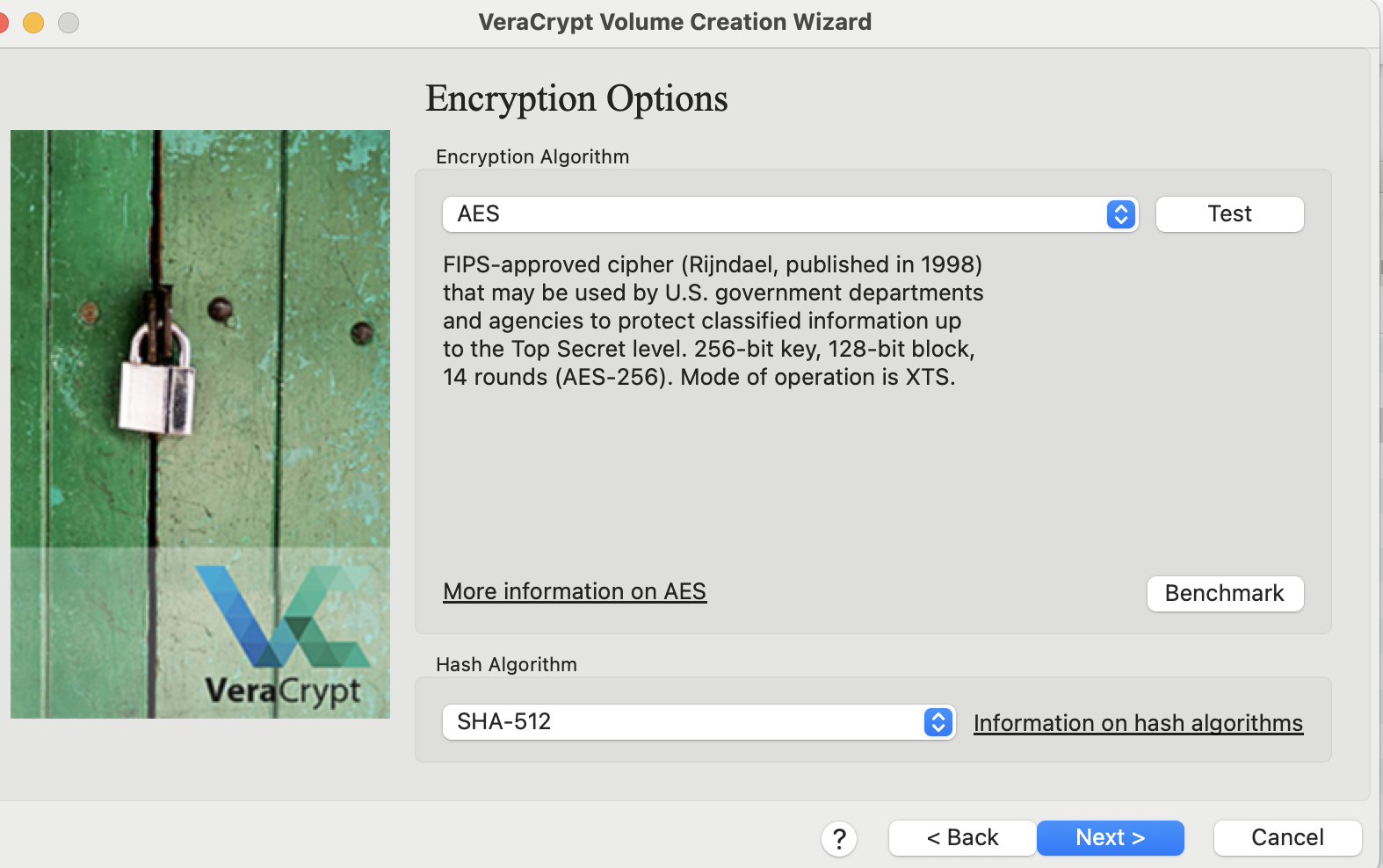
Task: Click the Encryption Options heading
Action: point(576,99)
